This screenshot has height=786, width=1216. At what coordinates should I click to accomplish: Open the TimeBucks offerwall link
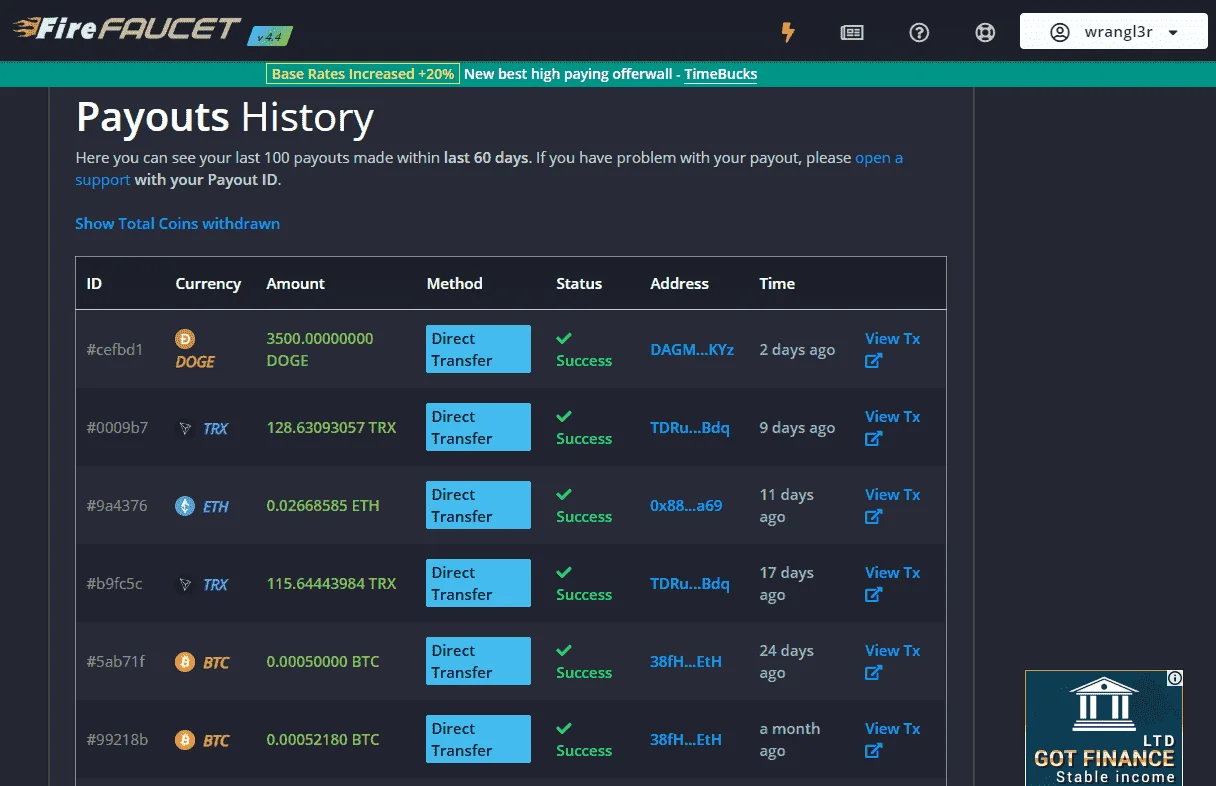pyautogui.click(x=720, y=74)
